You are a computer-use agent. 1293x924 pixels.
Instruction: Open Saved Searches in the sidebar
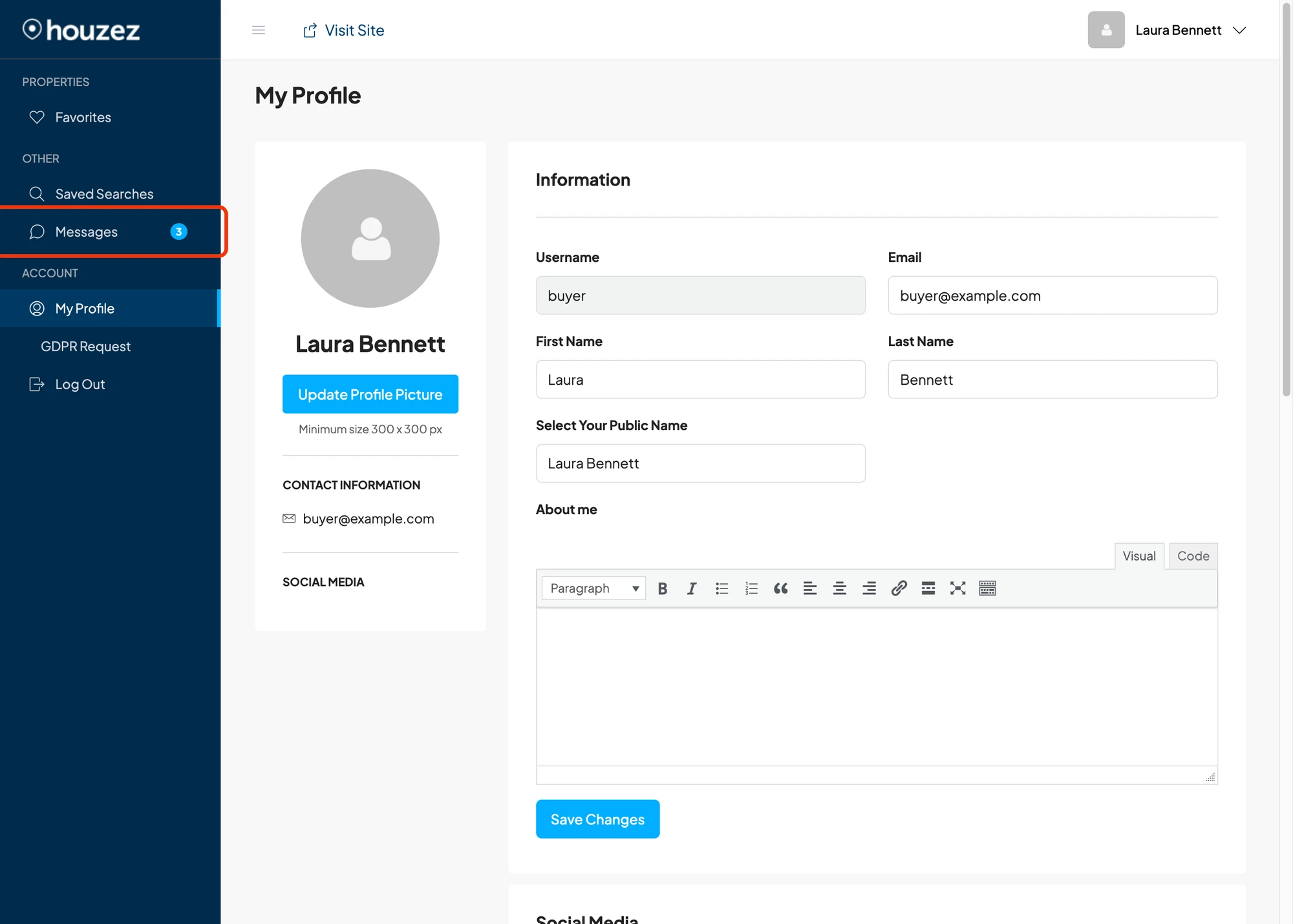[x=110, y=194]
